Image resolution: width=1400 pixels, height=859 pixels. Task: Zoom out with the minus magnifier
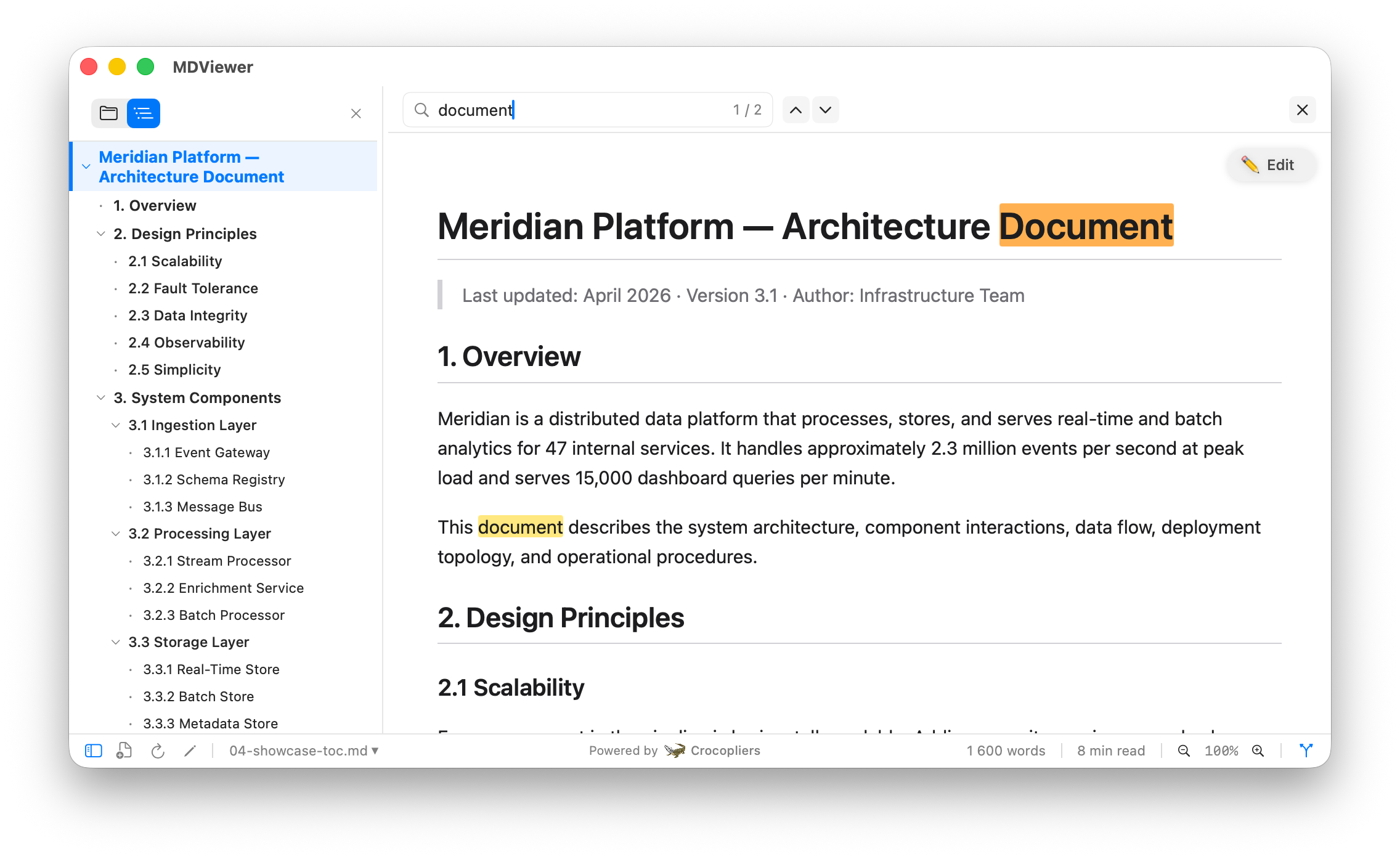(1184, 751)
